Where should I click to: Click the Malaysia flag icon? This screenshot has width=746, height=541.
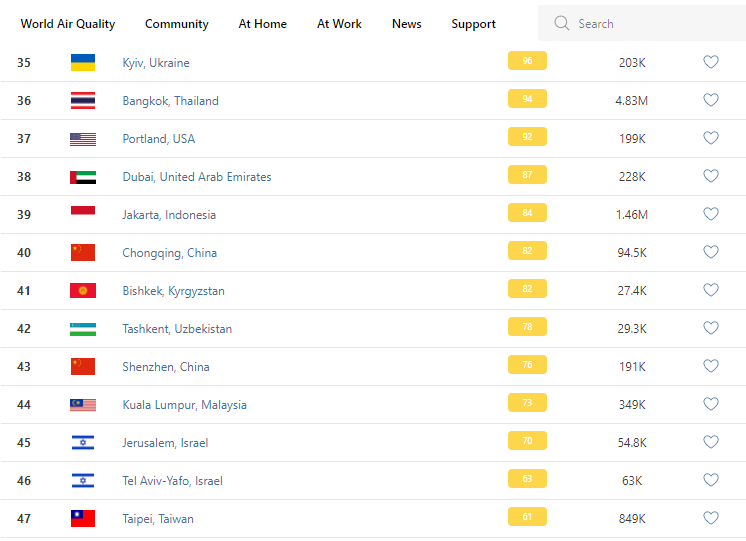point(83,404)
